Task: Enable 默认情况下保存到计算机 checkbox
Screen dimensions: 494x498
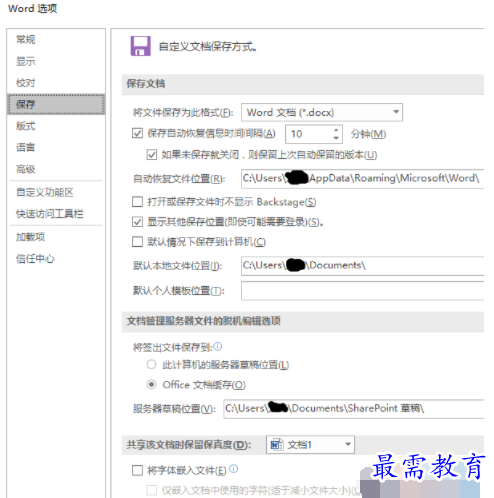Action: 137,242
